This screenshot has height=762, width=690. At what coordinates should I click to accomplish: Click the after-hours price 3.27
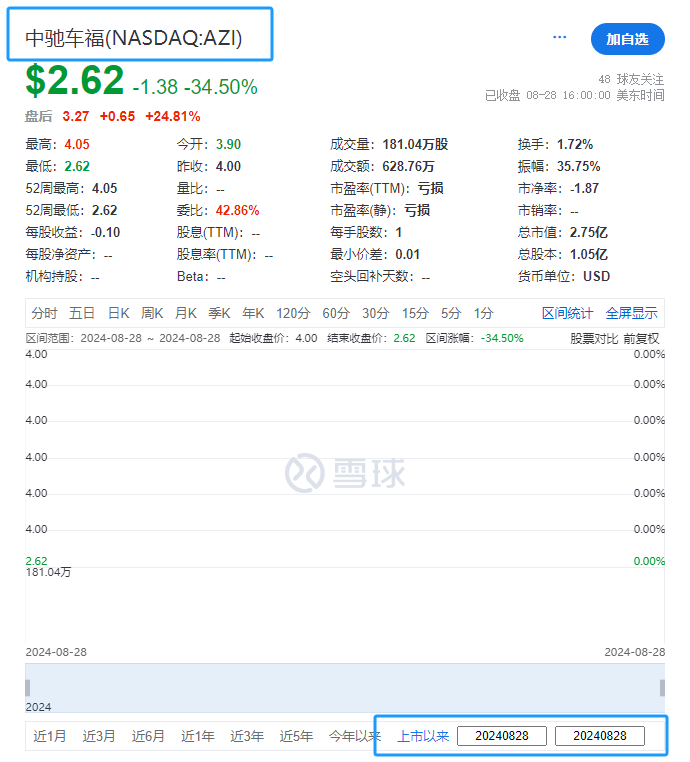click(x=76, y=117)
